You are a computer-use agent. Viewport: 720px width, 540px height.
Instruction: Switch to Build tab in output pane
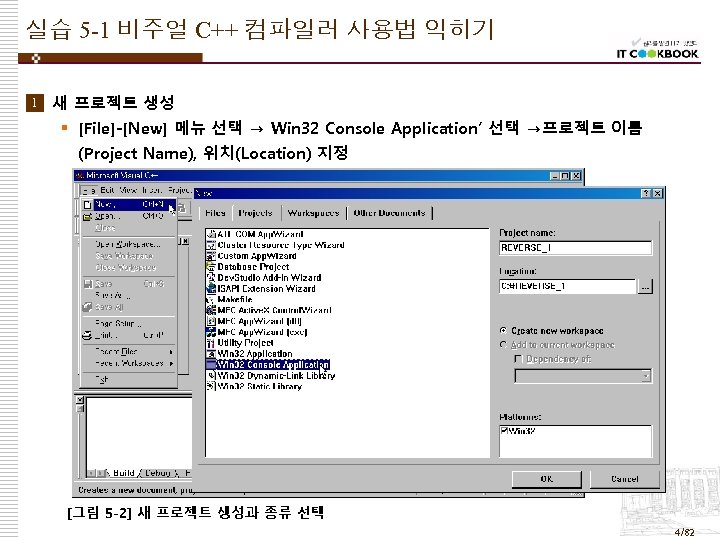pyautogui.click(x=124, y=473)
